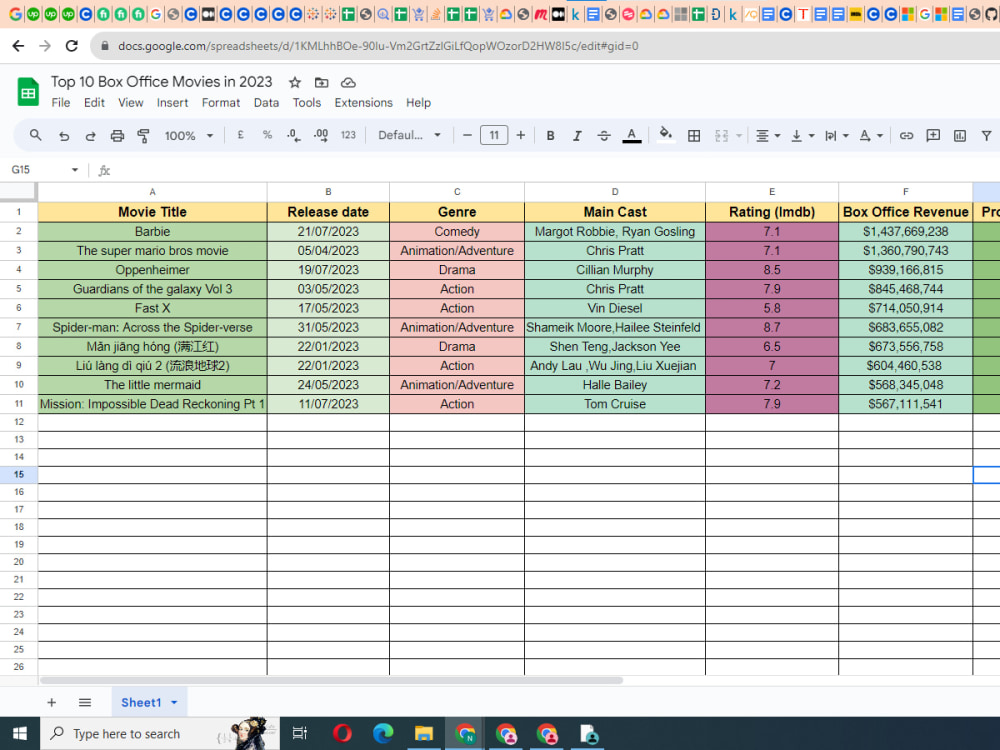Expand the Sheet1 tab options arrow

coord(174,703)
